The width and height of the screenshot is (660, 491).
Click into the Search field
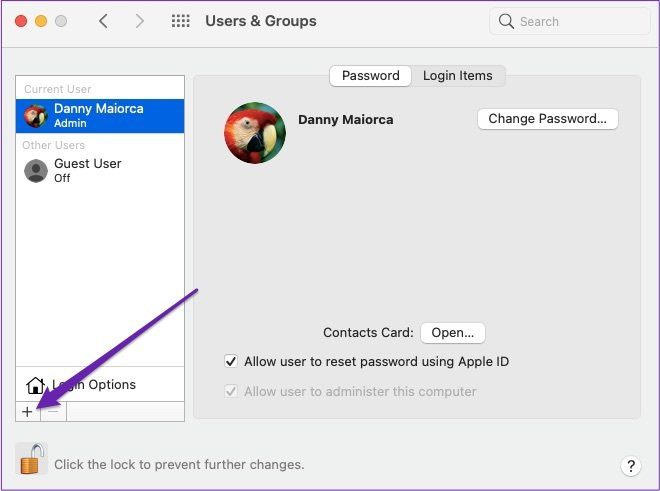pos(570,21)
